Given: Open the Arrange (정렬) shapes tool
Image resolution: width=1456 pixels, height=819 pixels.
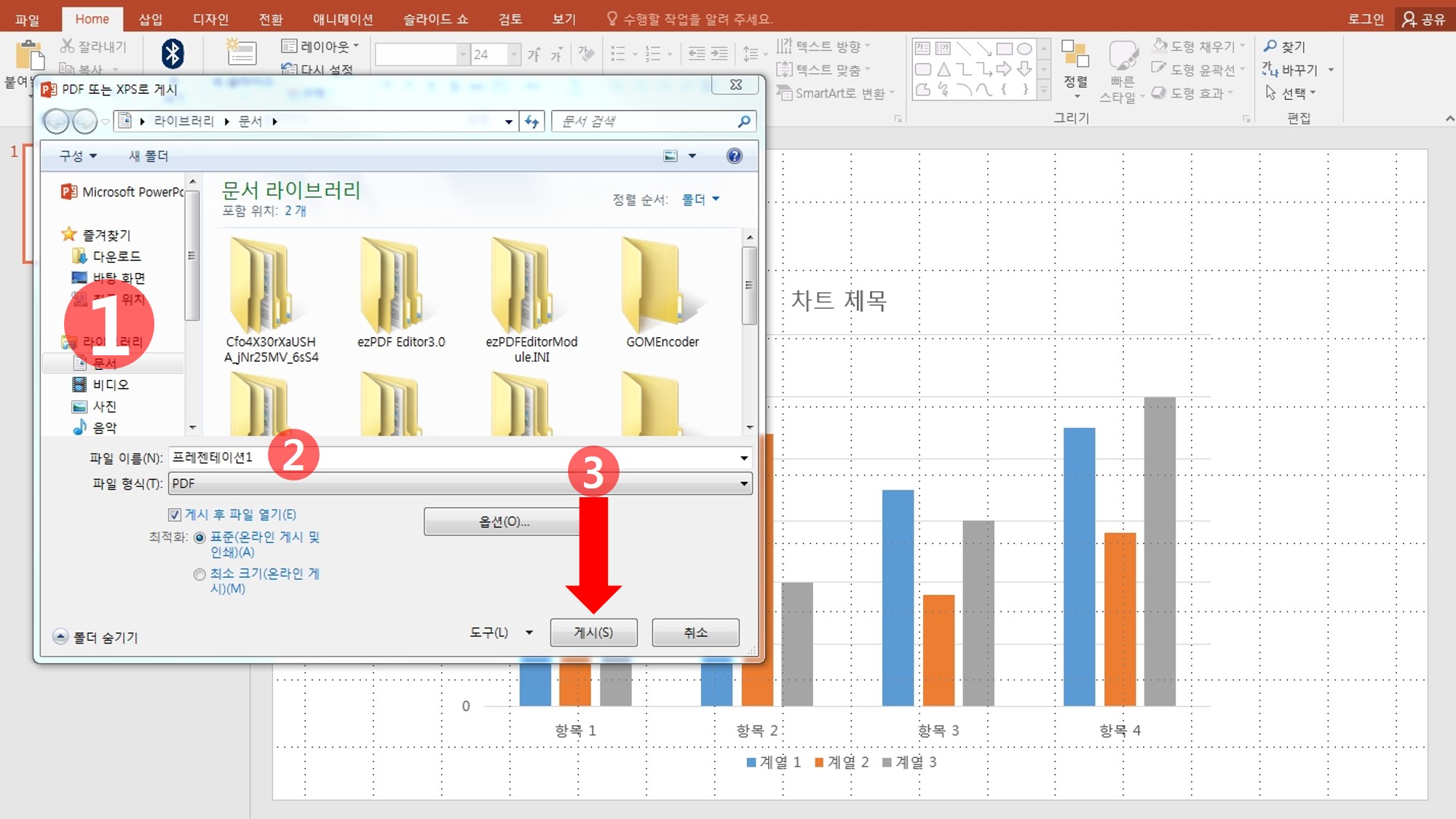Looking at the screenshot, I should pos(1075,66).
